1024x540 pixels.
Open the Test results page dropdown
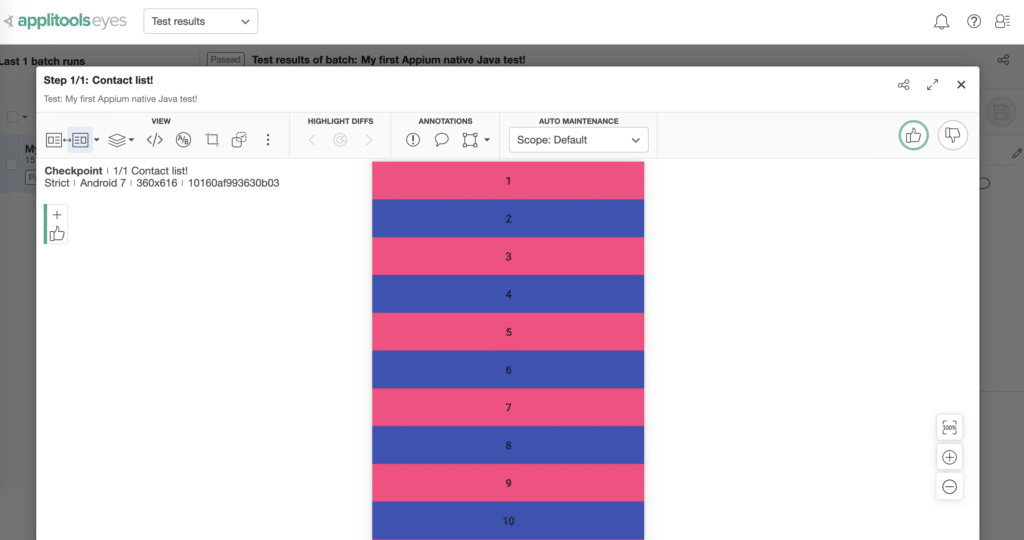[x=200, y=21]
